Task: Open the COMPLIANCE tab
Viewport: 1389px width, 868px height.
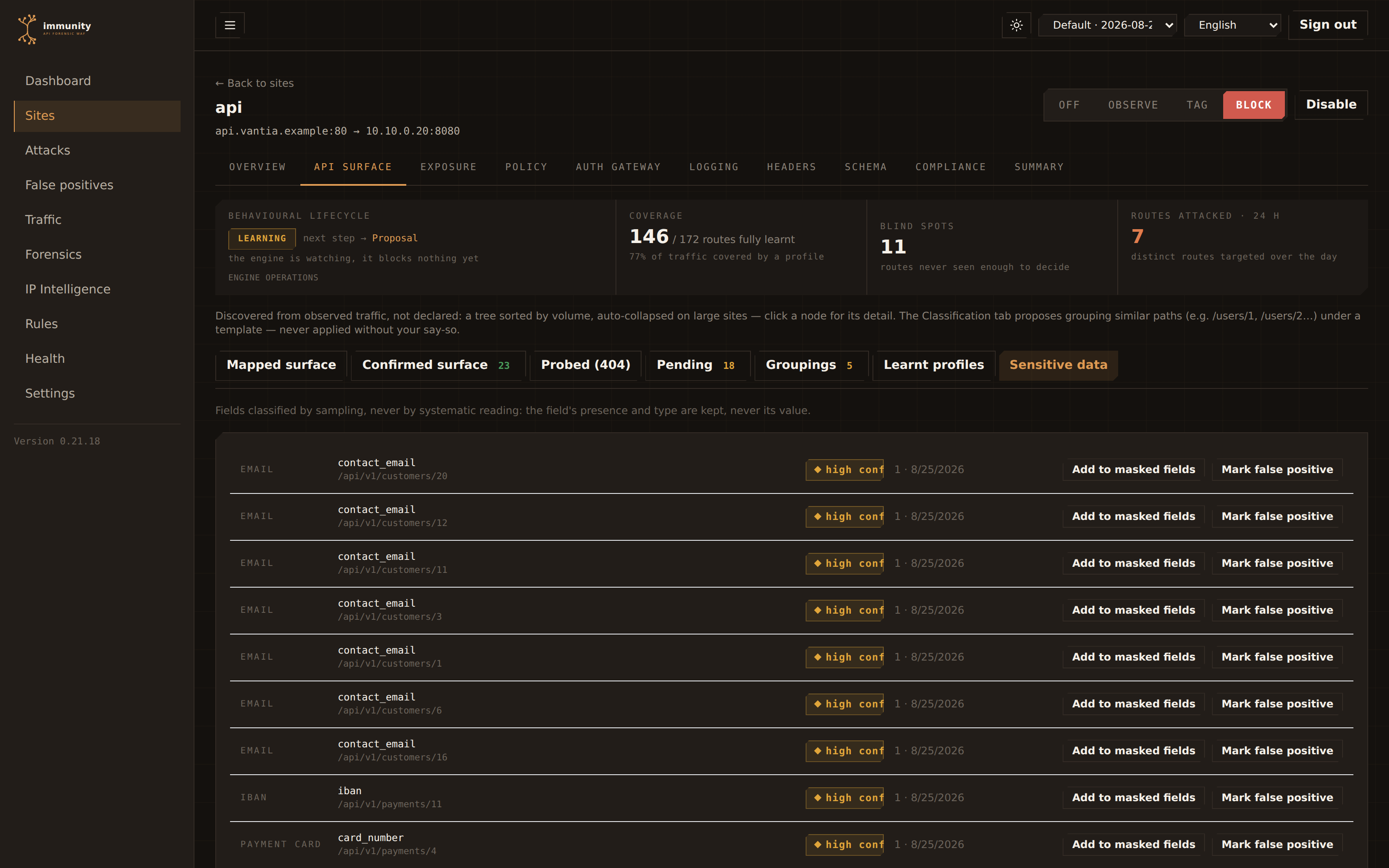Action: pyautogui.click(x=951, y=167)
